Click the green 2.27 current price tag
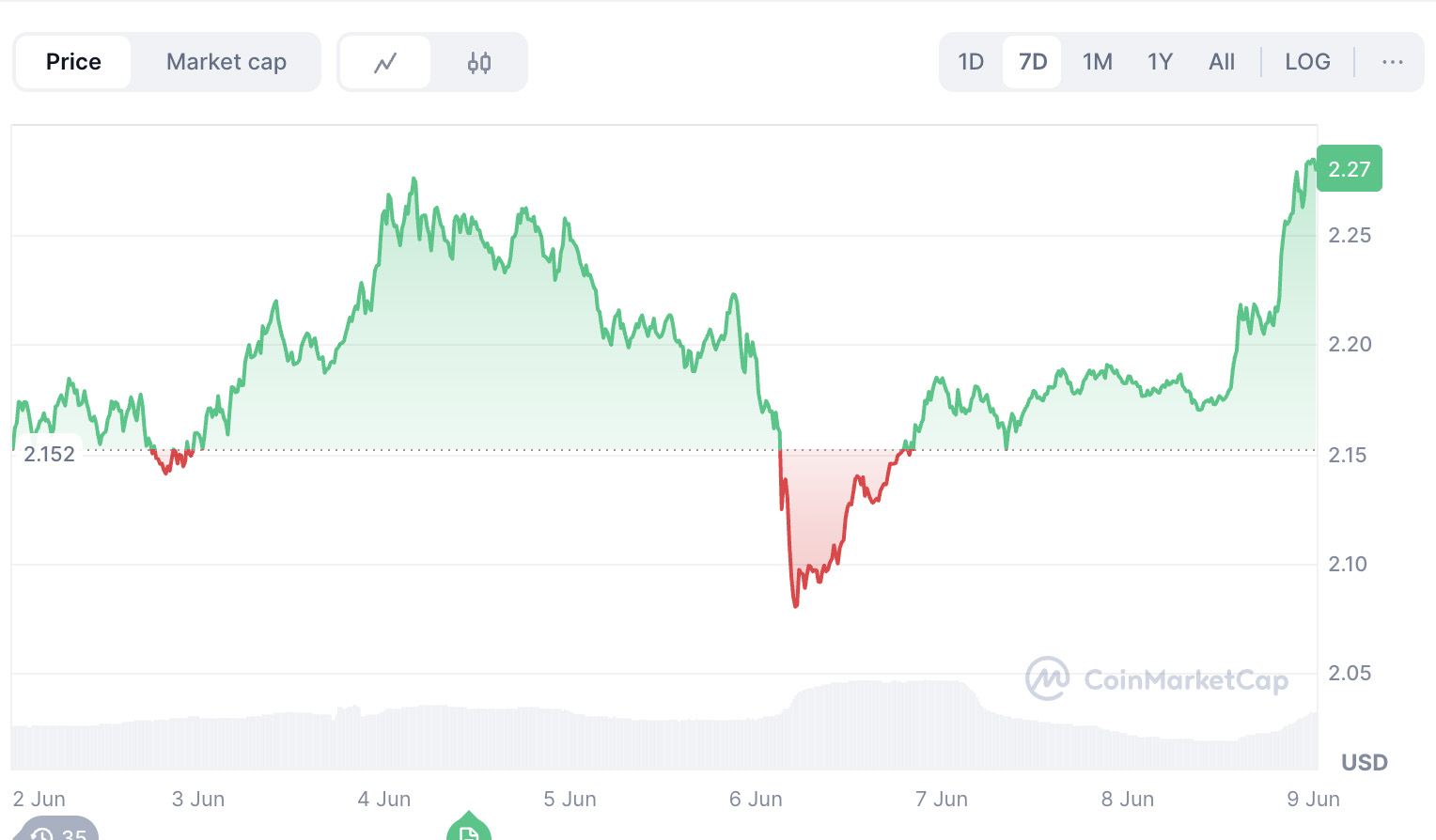This screenshot has width=1436, height=840. pyautogui.click(x=1349, y=169)
